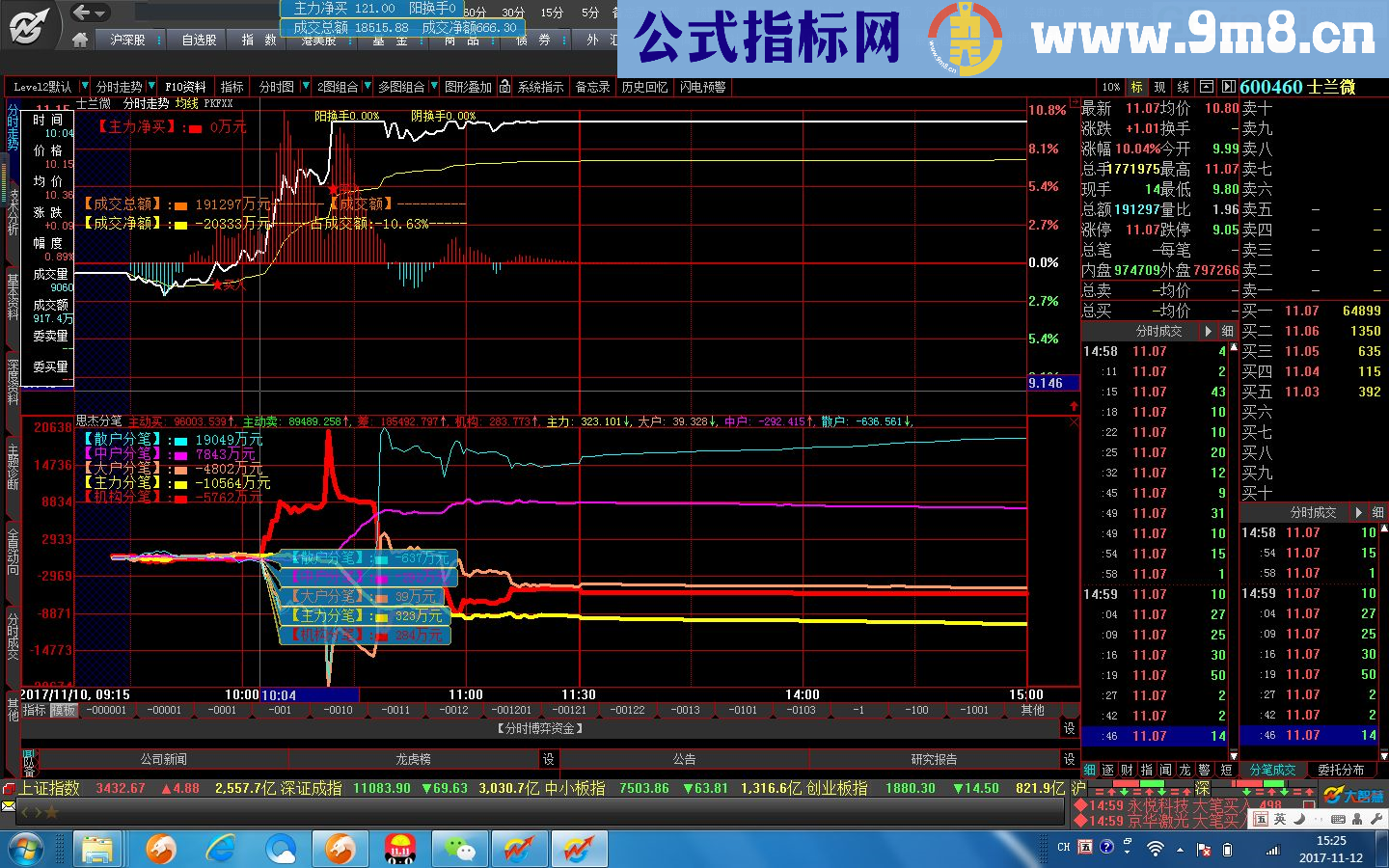Click the 创业板指 index in ticker bar
1389x868 pixels.
click(x=837, y=788)
